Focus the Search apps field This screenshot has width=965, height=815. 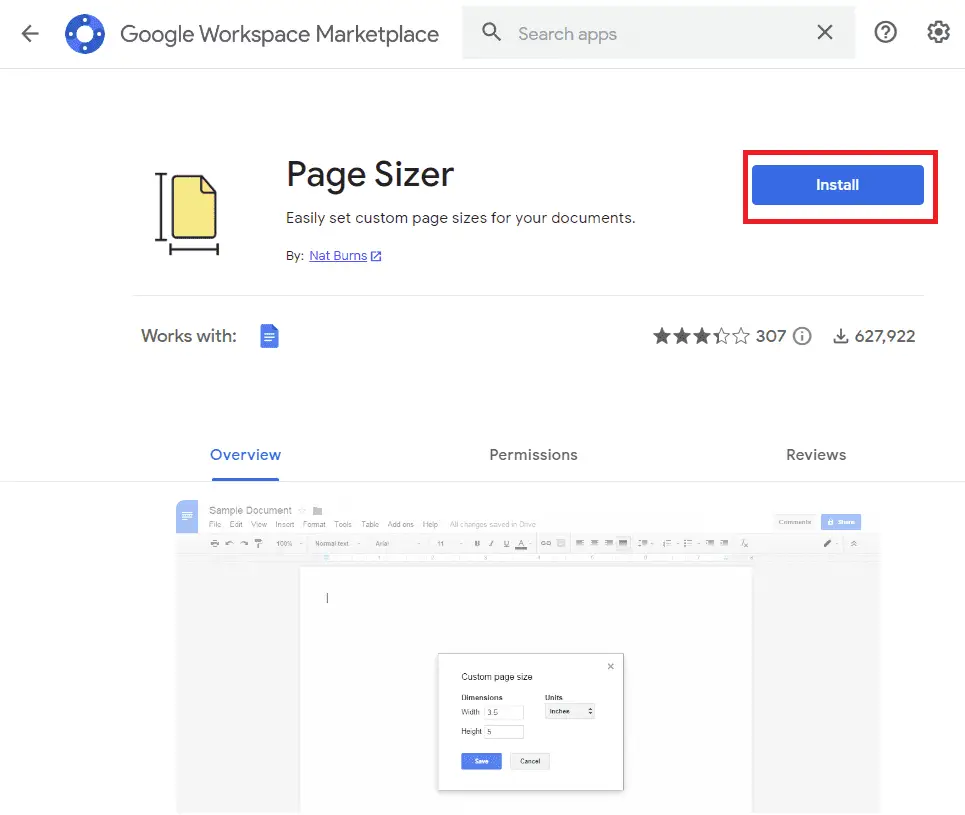659,33
